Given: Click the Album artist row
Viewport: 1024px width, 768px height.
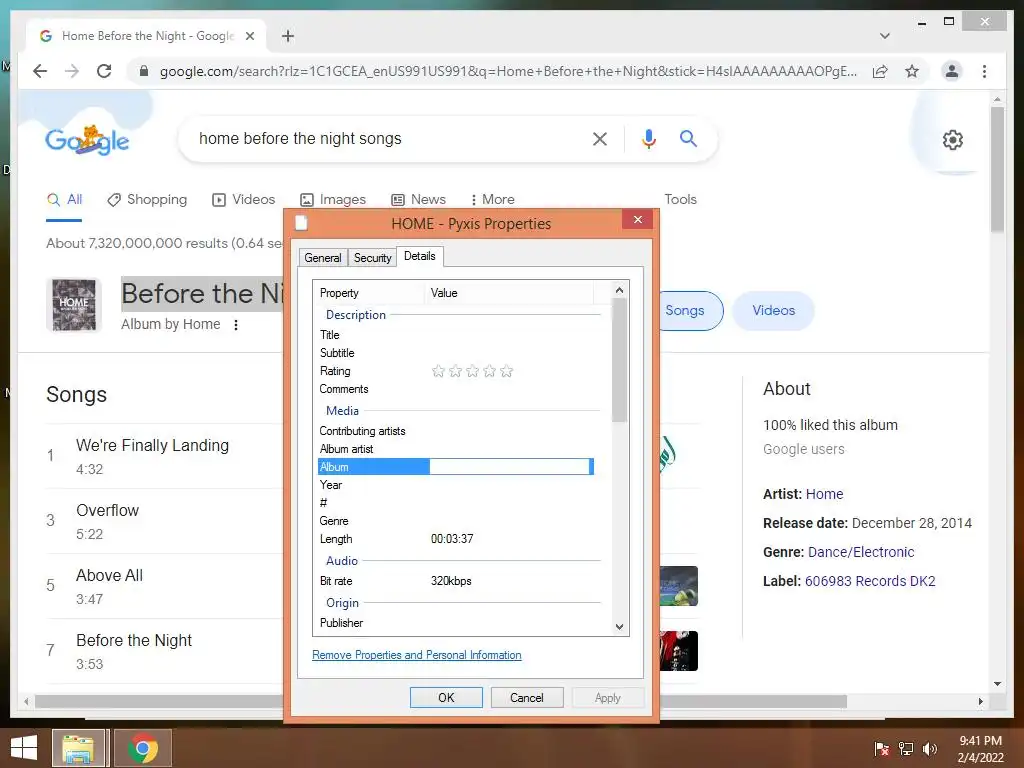Looking at the screenshot, I should tap(455, 449).
